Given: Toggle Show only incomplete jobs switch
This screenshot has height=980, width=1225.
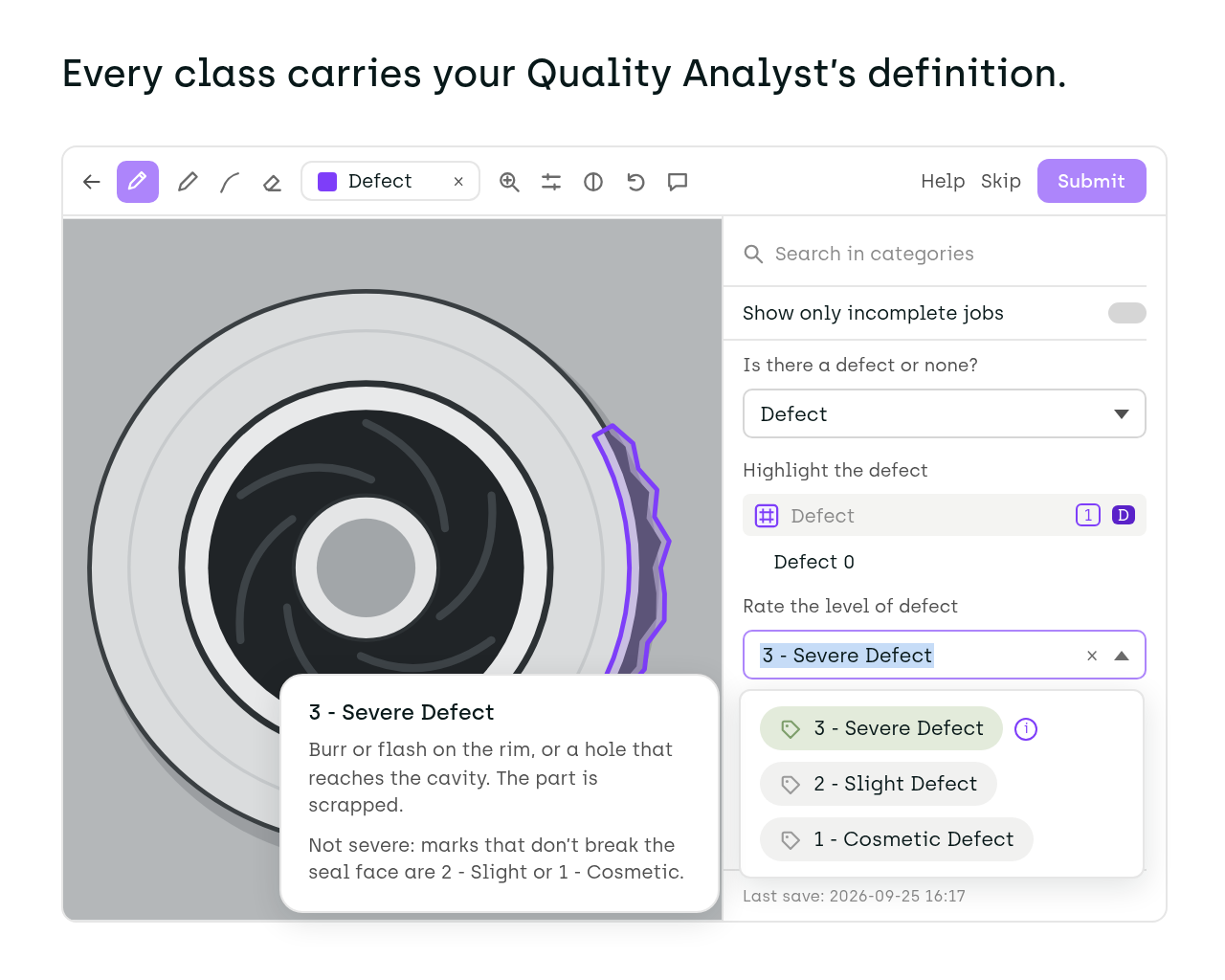Looking at the screenshot, I should click(x=1127, y=313).
